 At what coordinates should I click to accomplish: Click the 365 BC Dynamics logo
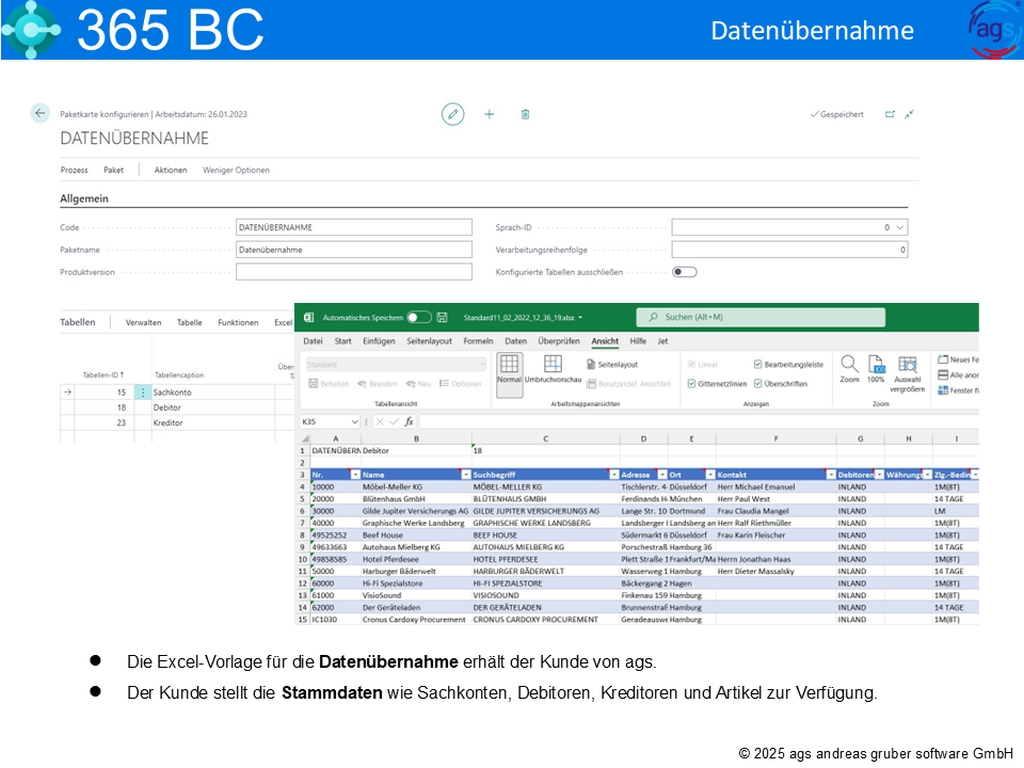tap(30, 30)
